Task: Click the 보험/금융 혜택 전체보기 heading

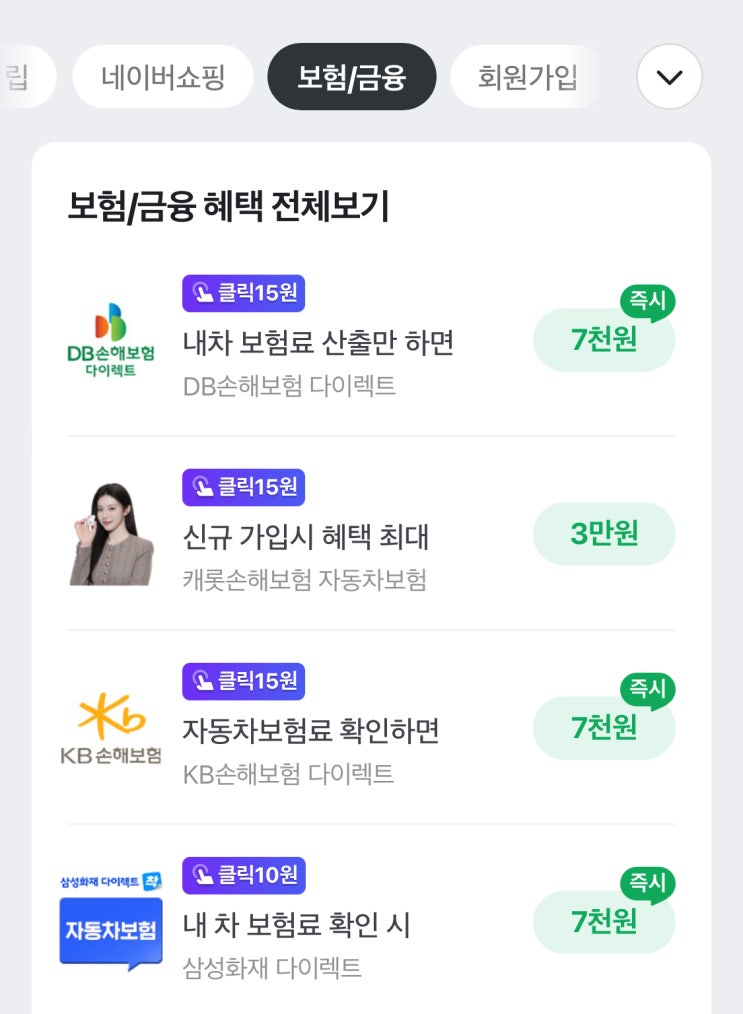Action: pos(228,206)
